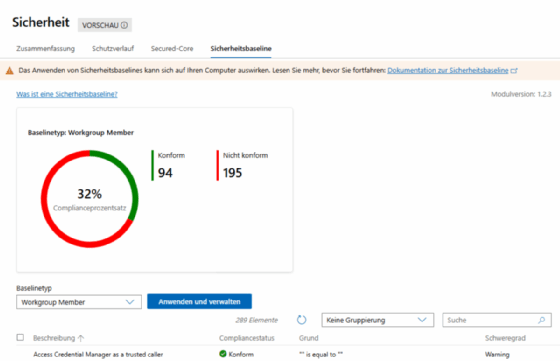Click the Baselinetyp: Workgroup Member heading

click(x=81, y=132)
